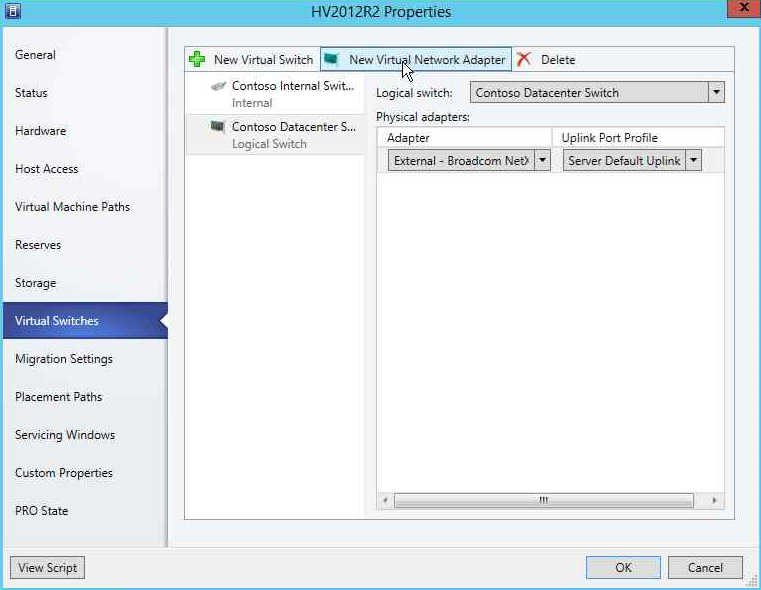This screenshot has width=761, height=590.
Task: Click the Contoso Datacenter Switch card icon
Action: pyautogui.click(x=217, y=127)
